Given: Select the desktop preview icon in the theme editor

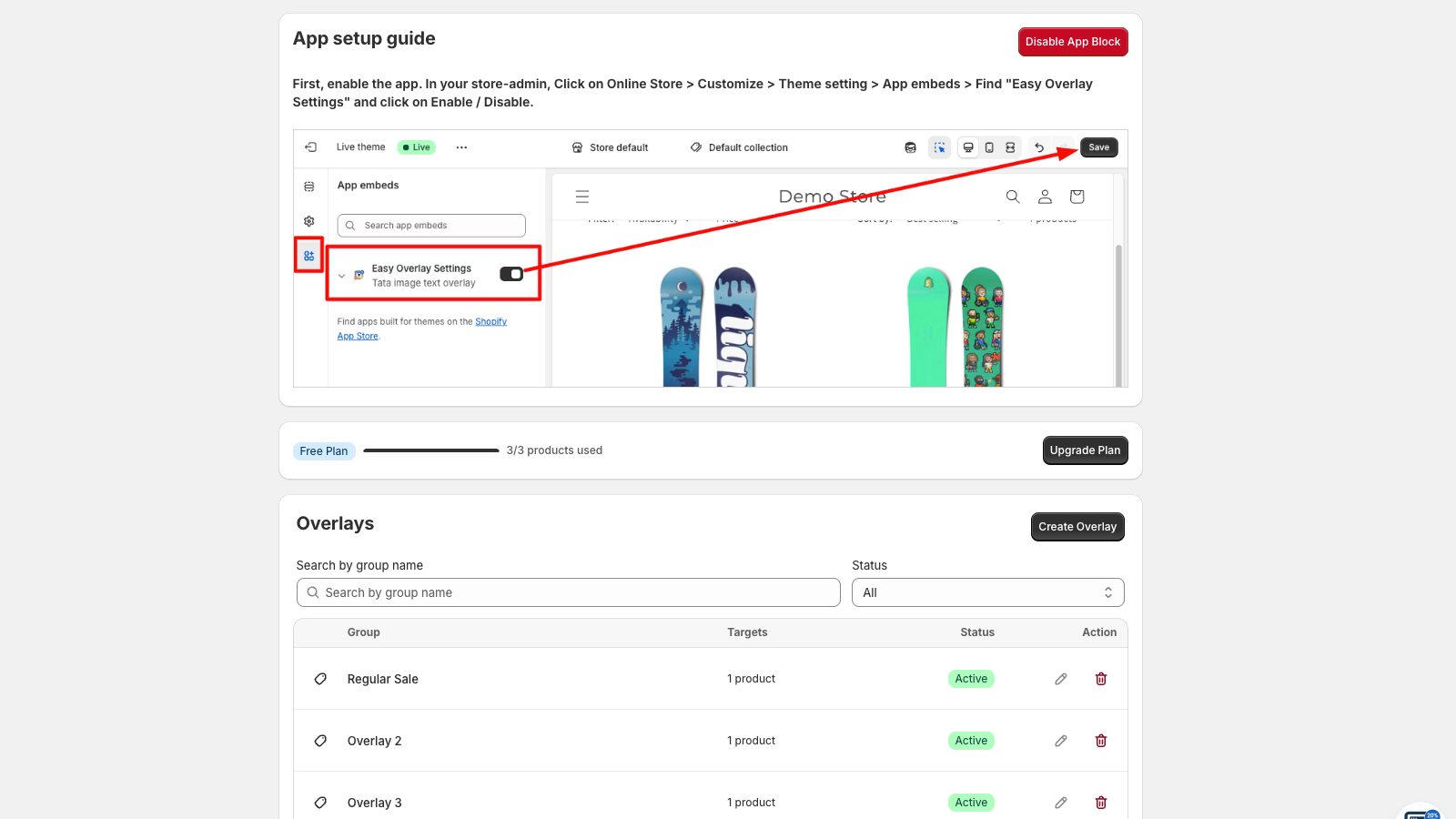Looking at the screenshot, I should pos(968,147).
